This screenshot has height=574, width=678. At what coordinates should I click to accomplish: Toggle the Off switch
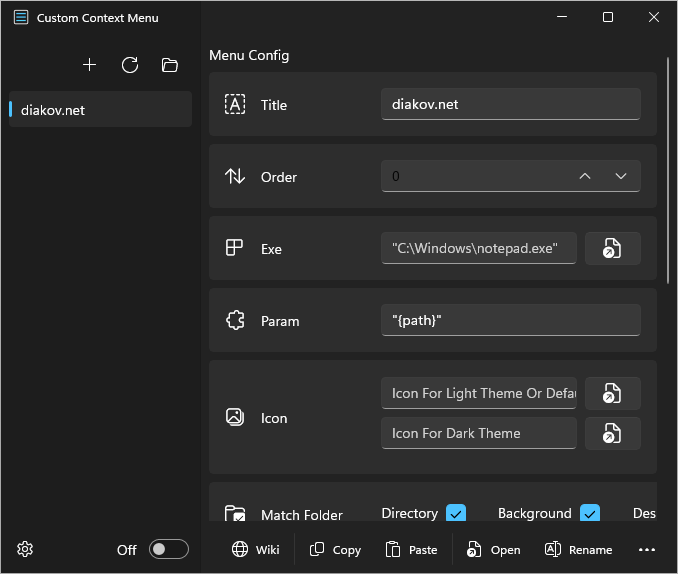click(x=168, y=549)
